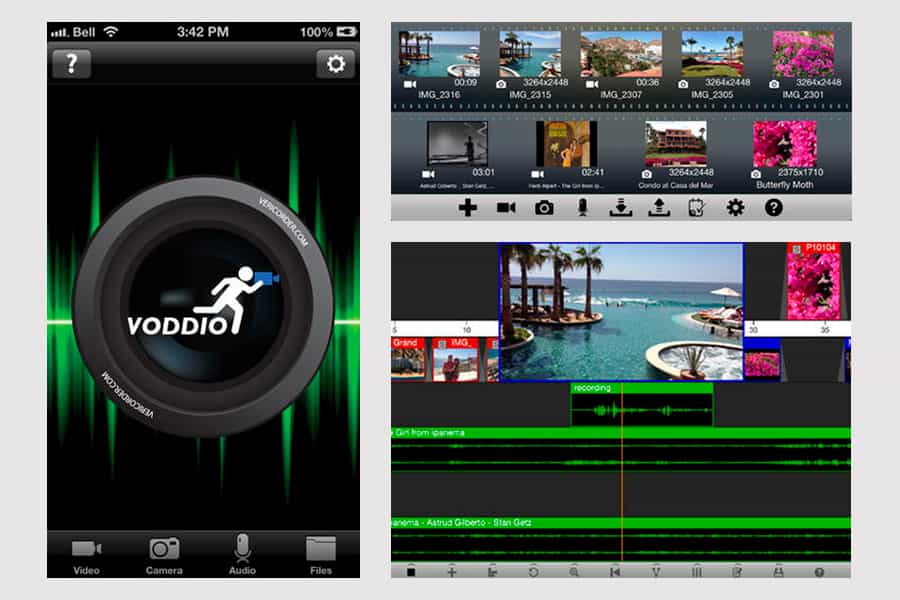Select the Girl from Ipanema audio track

coord(621,449)
